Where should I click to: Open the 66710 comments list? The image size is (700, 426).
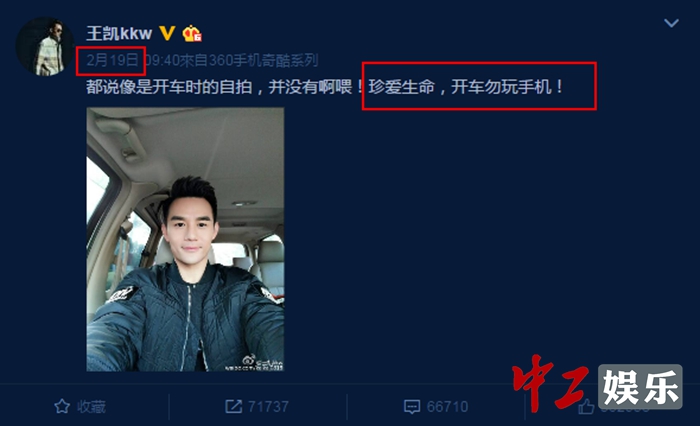click(x=447, y=407)
